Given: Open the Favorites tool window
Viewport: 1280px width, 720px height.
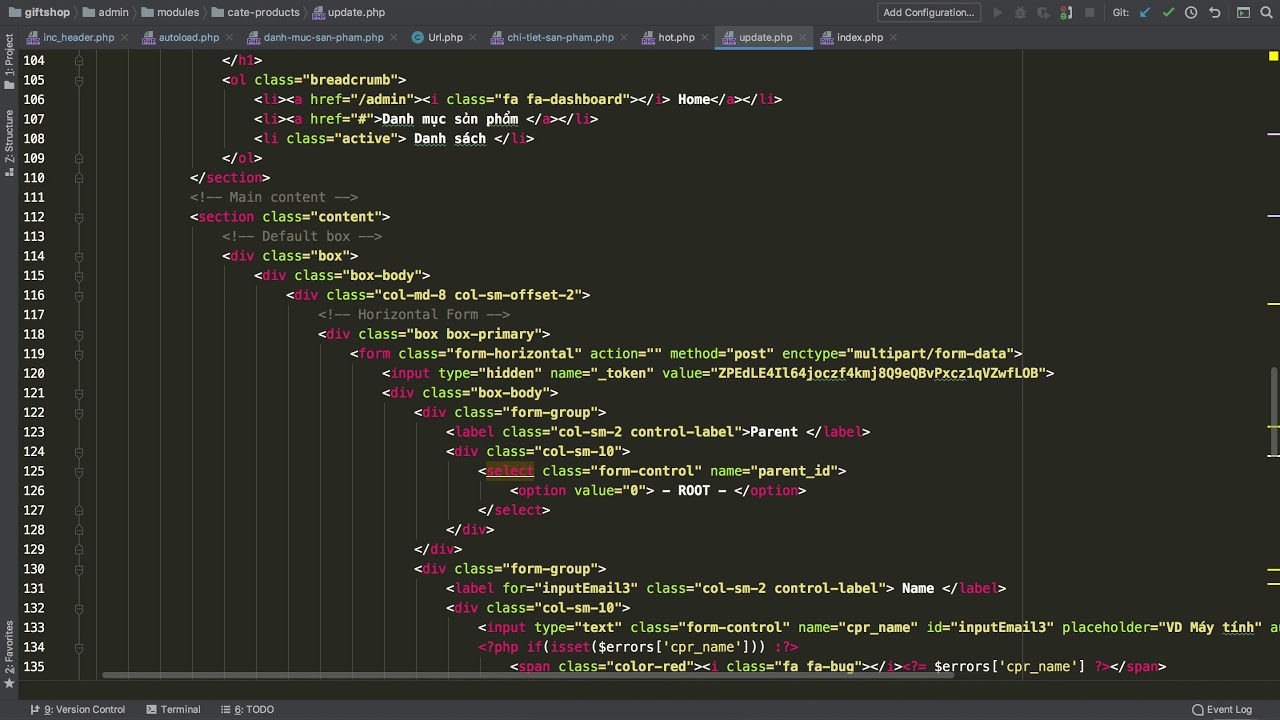Looking at the screenshot, I should pyautogui.click(x=9, y=654).
